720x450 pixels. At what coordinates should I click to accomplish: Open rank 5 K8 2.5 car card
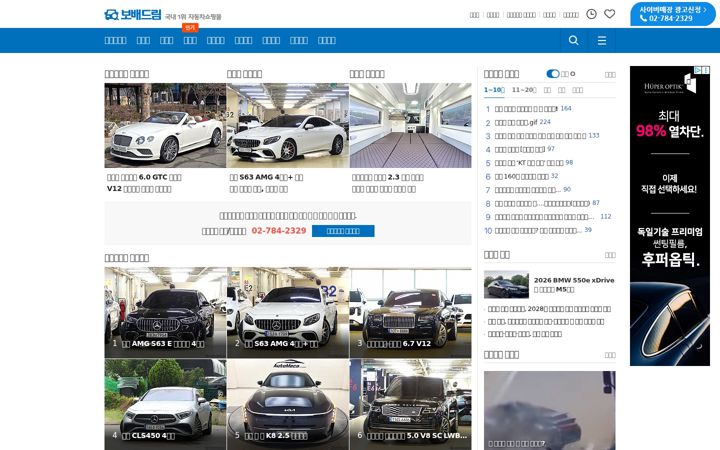tap(288, 405)
